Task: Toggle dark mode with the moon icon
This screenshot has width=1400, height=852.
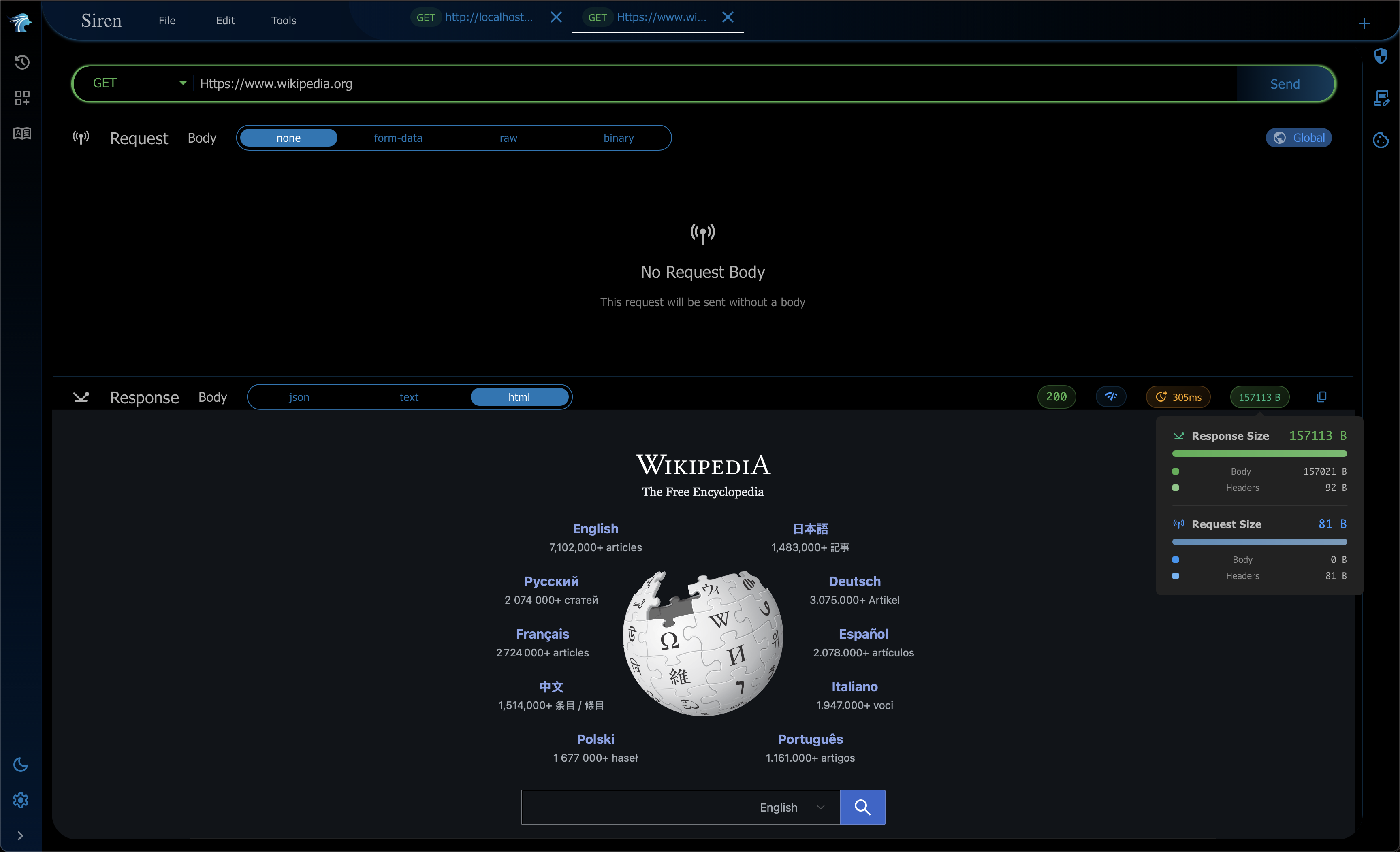Action: (x=20, y=764)
